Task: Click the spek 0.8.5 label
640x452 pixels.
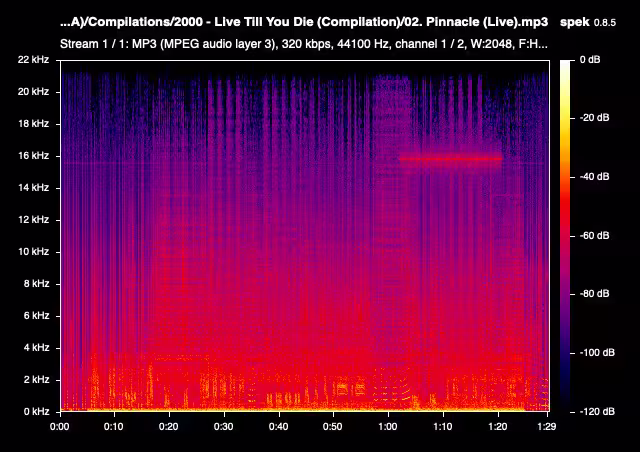Action: tap(588, 22)
